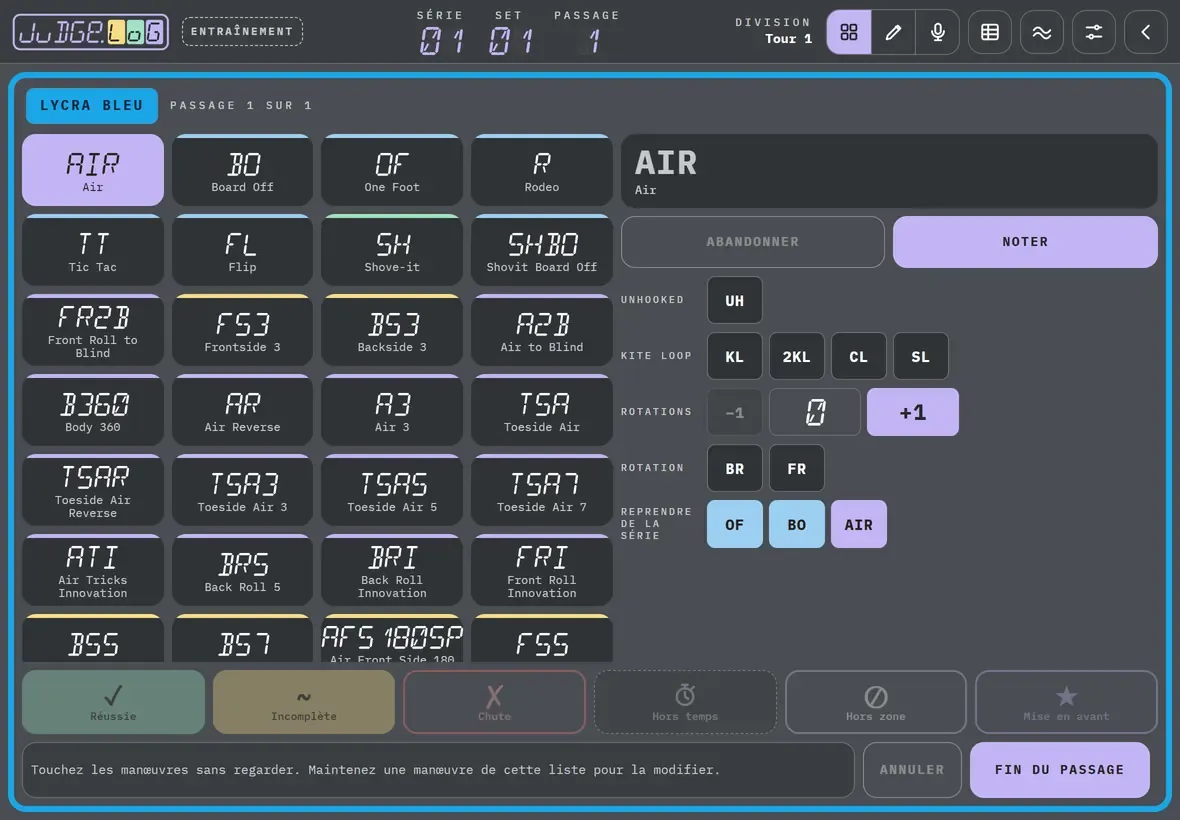Choose the Rodeo trick tile
1180x820 pixels.
coord(542,170)
